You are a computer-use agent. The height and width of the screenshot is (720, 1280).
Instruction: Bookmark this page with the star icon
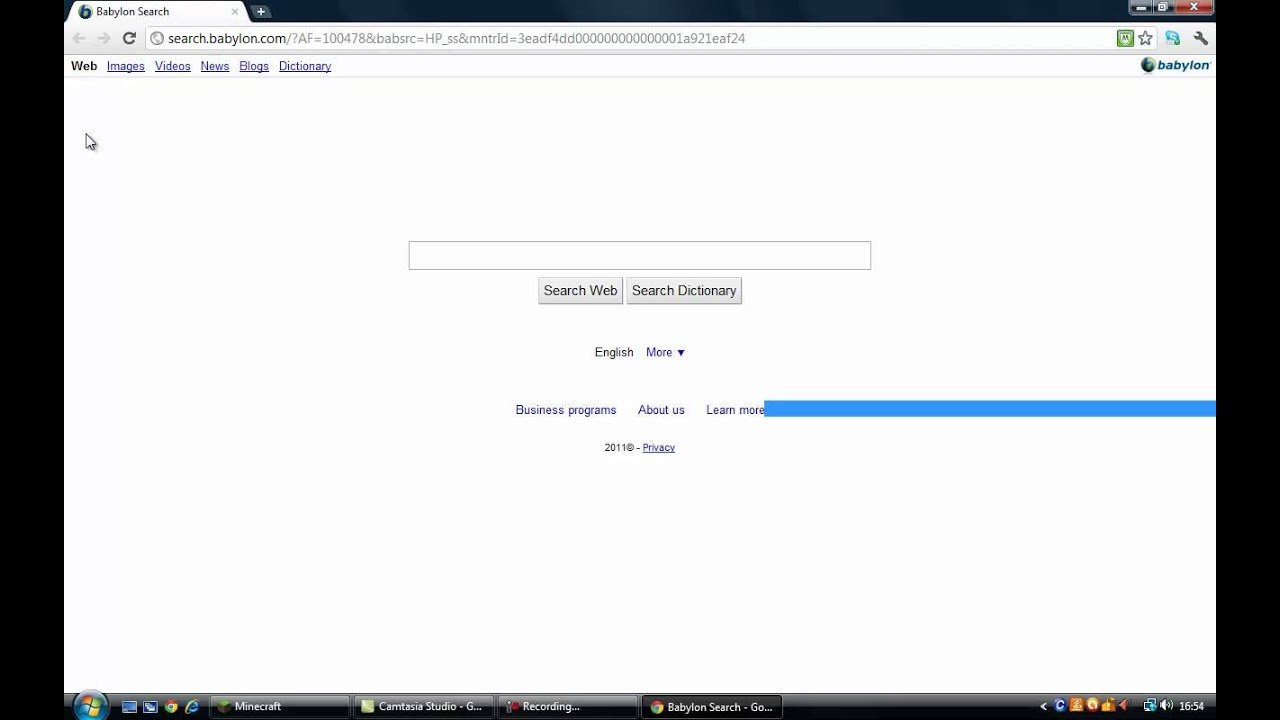point(1146,38)
